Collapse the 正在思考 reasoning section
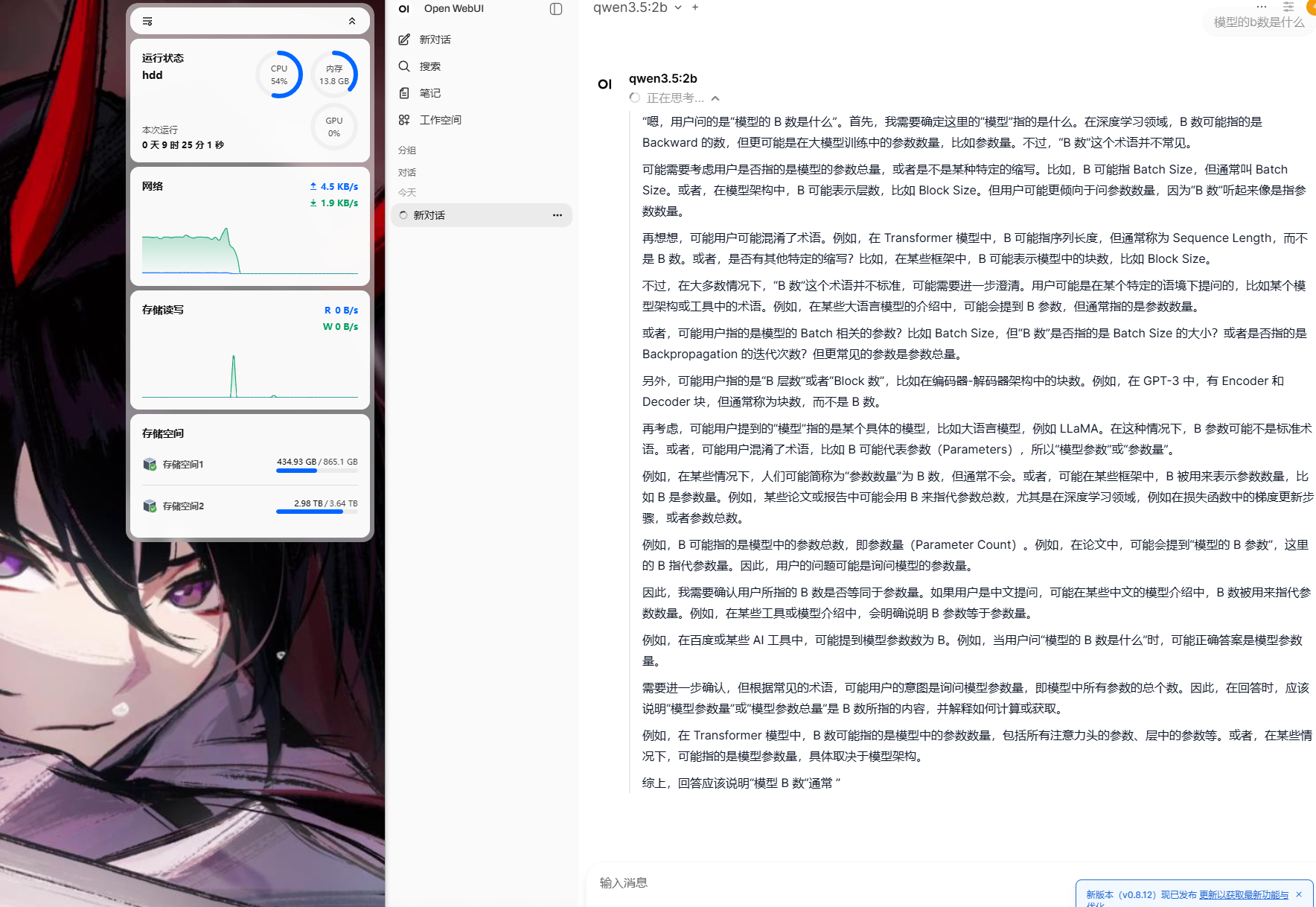Viewport: 1316px width, 907px height. [x=715, y=98]
